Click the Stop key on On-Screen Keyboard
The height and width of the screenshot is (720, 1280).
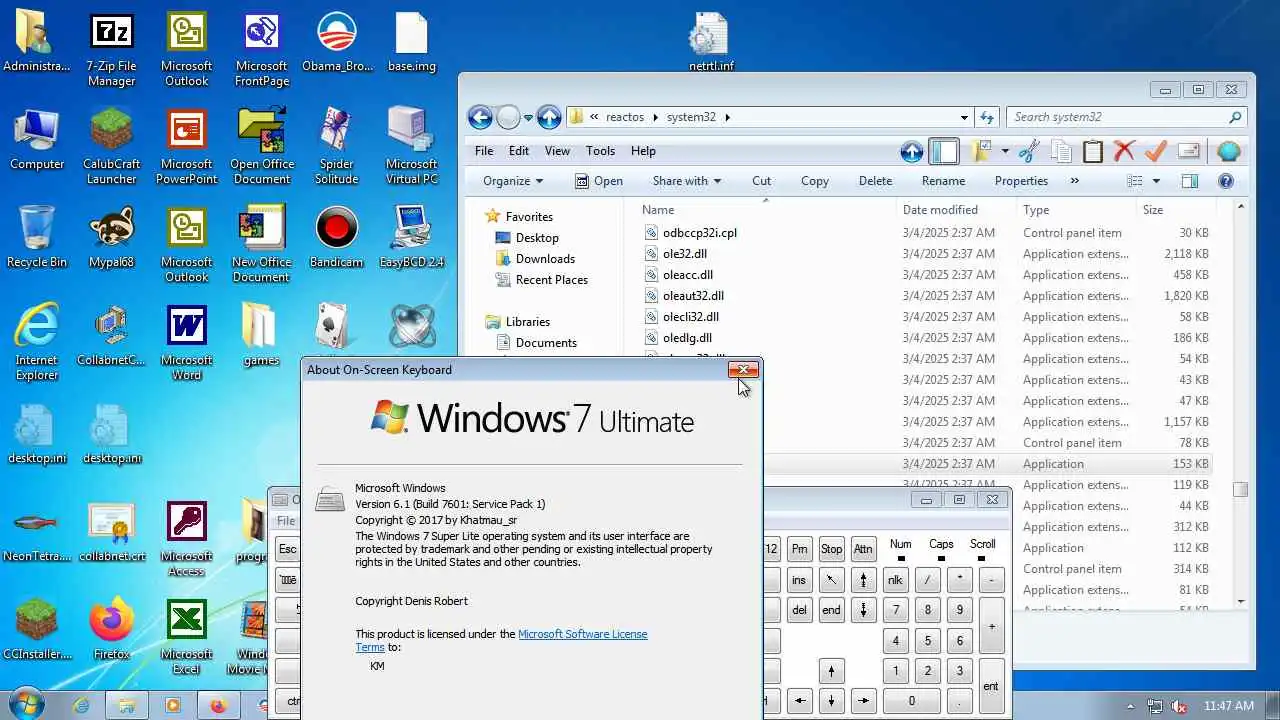(831, 549)
